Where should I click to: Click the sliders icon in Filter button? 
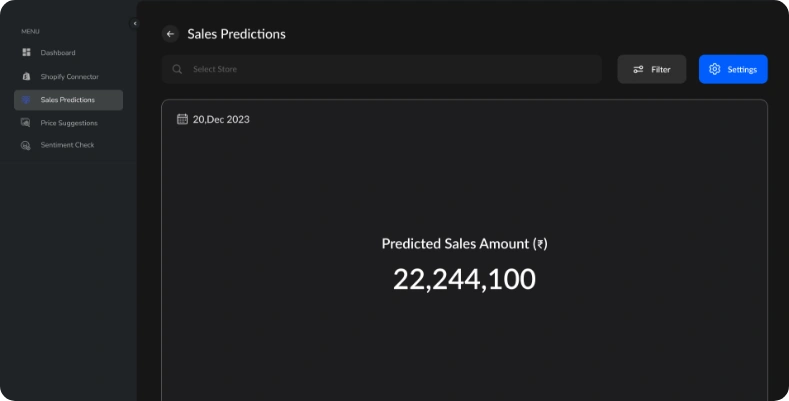point(638,69)
